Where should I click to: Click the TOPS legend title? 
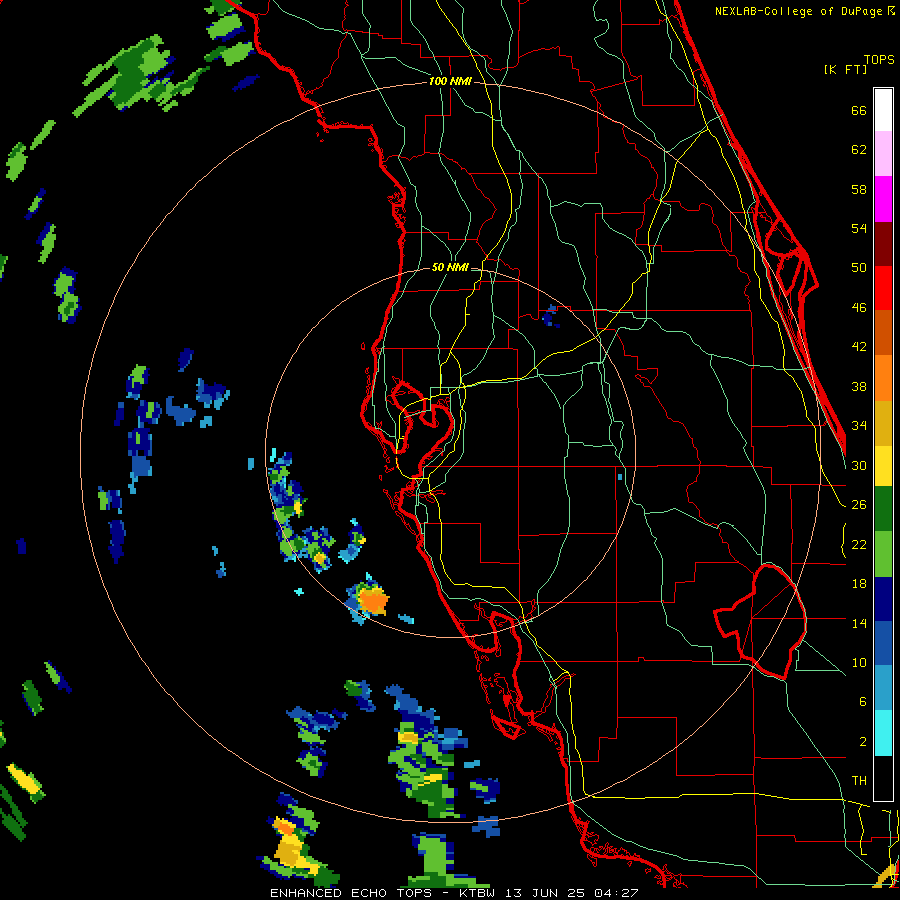tap(879, 59)
